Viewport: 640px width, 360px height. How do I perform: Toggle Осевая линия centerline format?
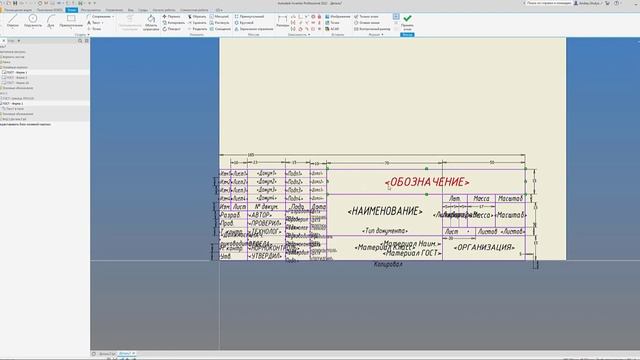(x=367, y=23)
